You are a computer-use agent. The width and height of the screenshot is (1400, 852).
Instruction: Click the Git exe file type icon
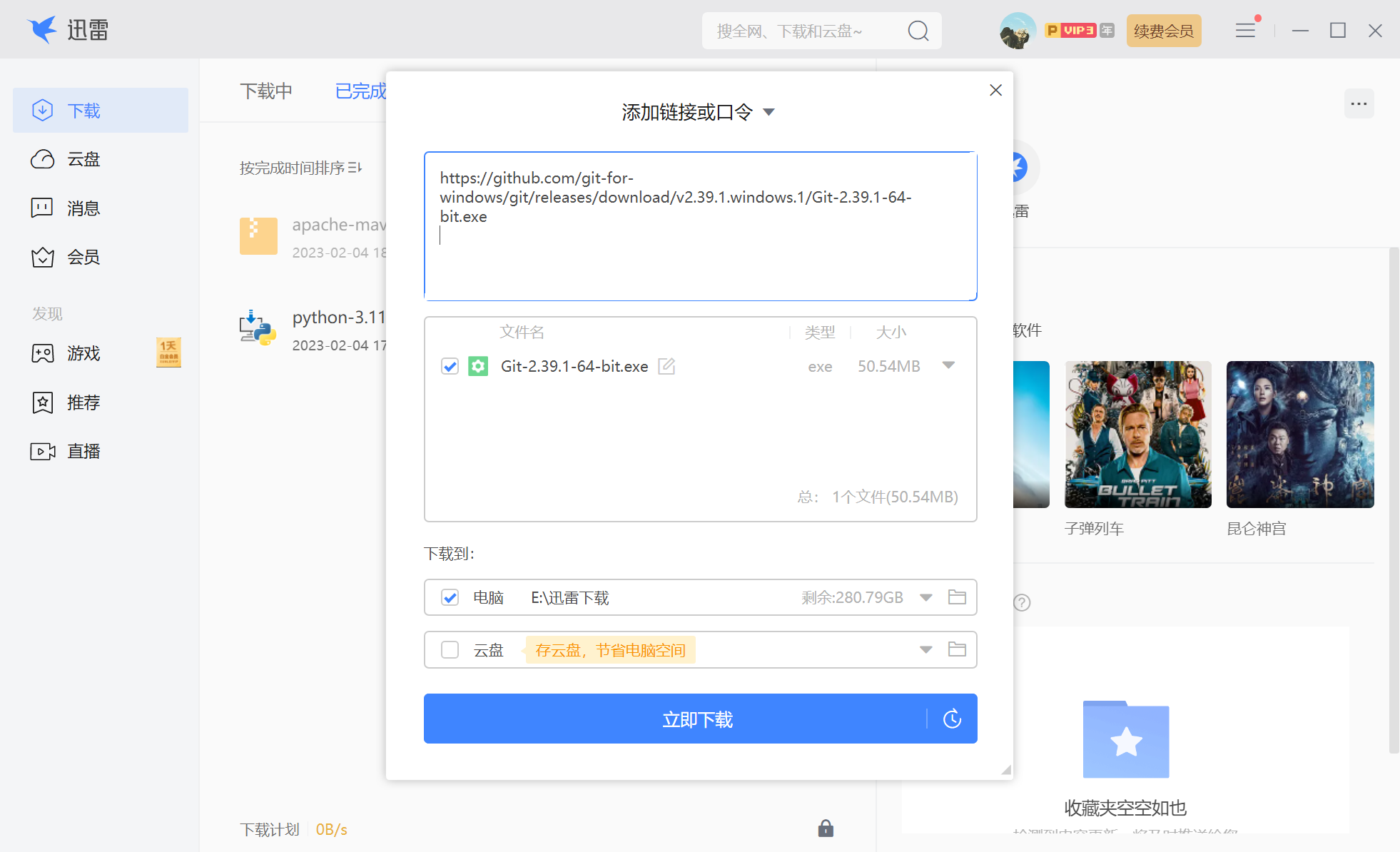[478, 366]
